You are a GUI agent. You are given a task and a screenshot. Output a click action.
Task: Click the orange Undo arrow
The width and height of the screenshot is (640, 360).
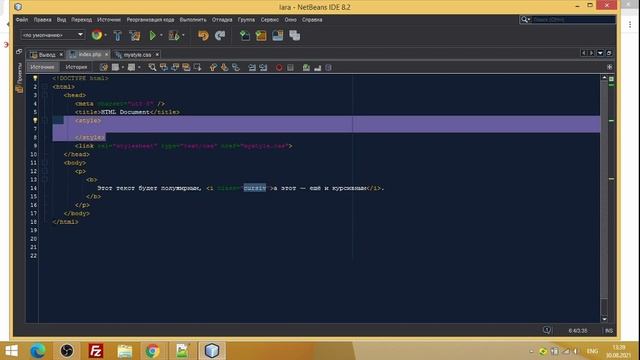[203, 36]
